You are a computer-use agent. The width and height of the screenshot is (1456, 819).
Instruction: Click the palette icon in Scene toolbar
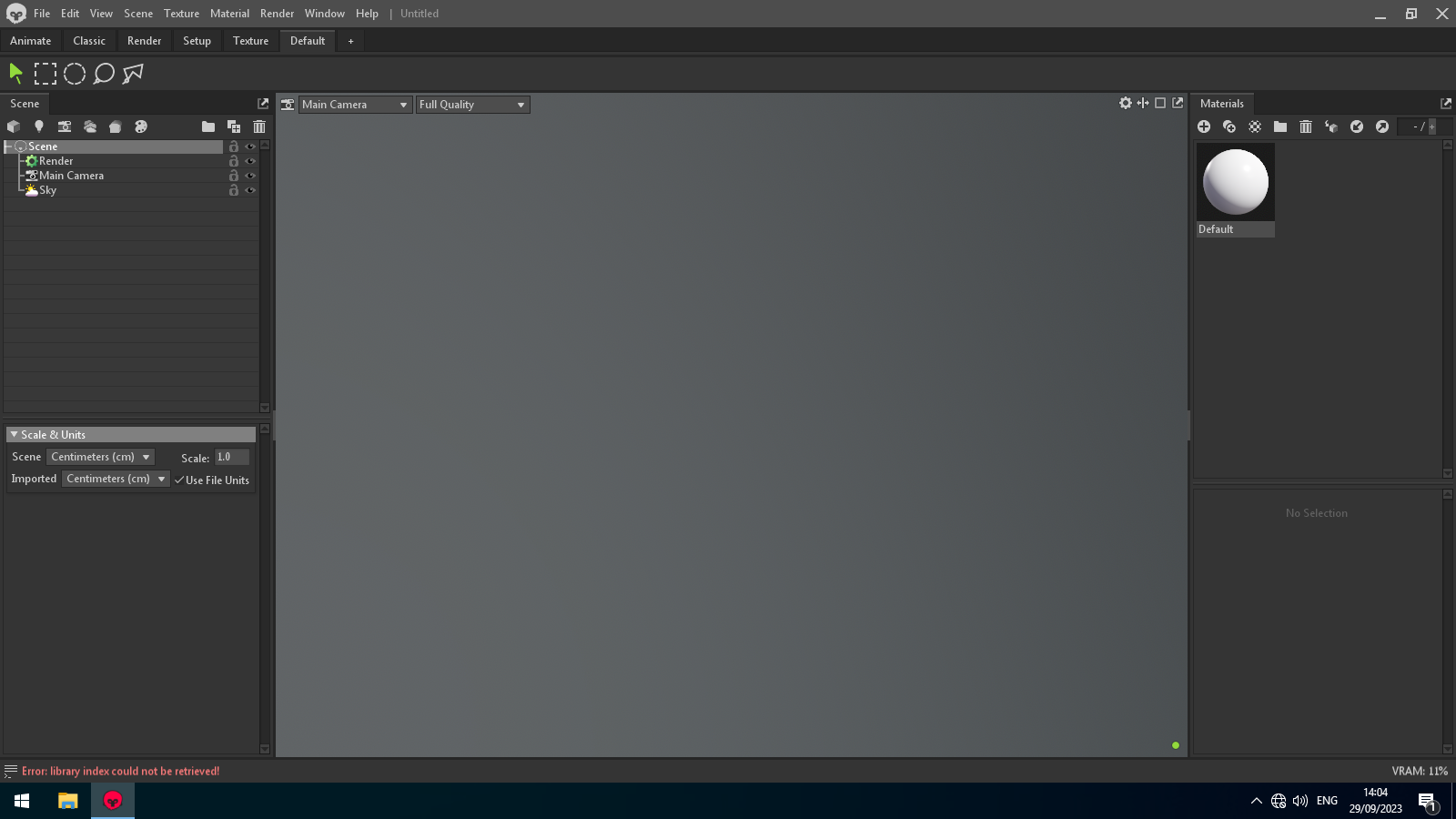click(x=141, y=126)
